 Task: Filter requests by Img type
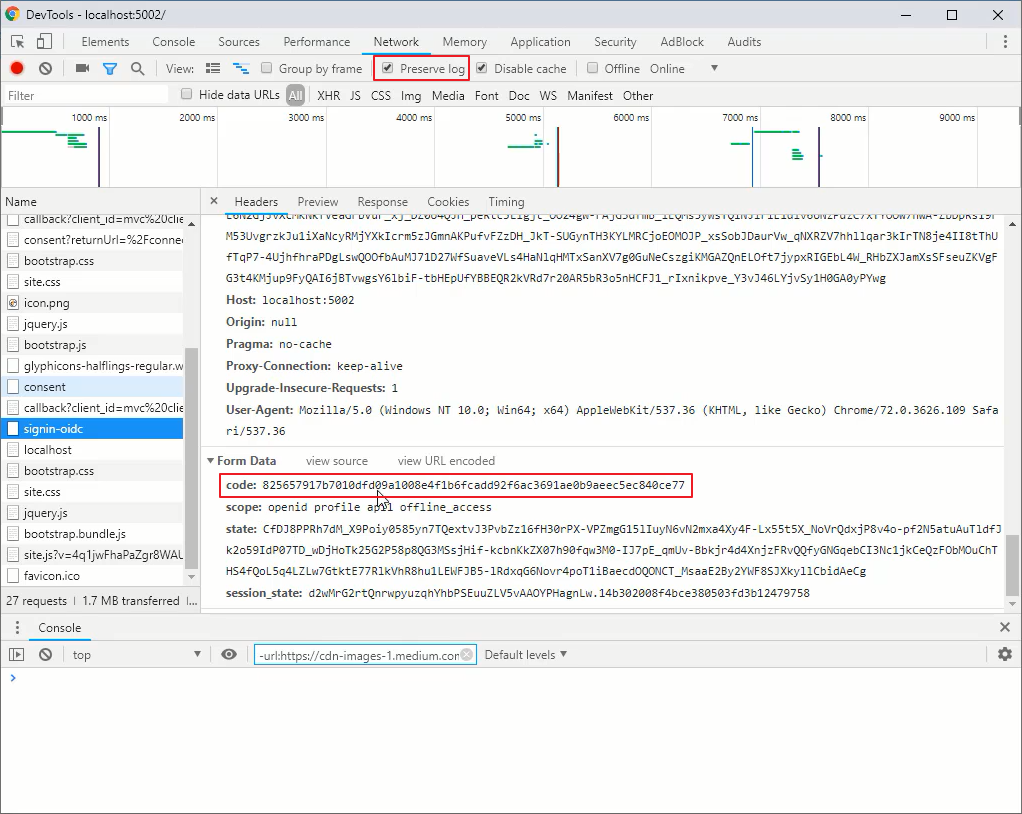411,95
